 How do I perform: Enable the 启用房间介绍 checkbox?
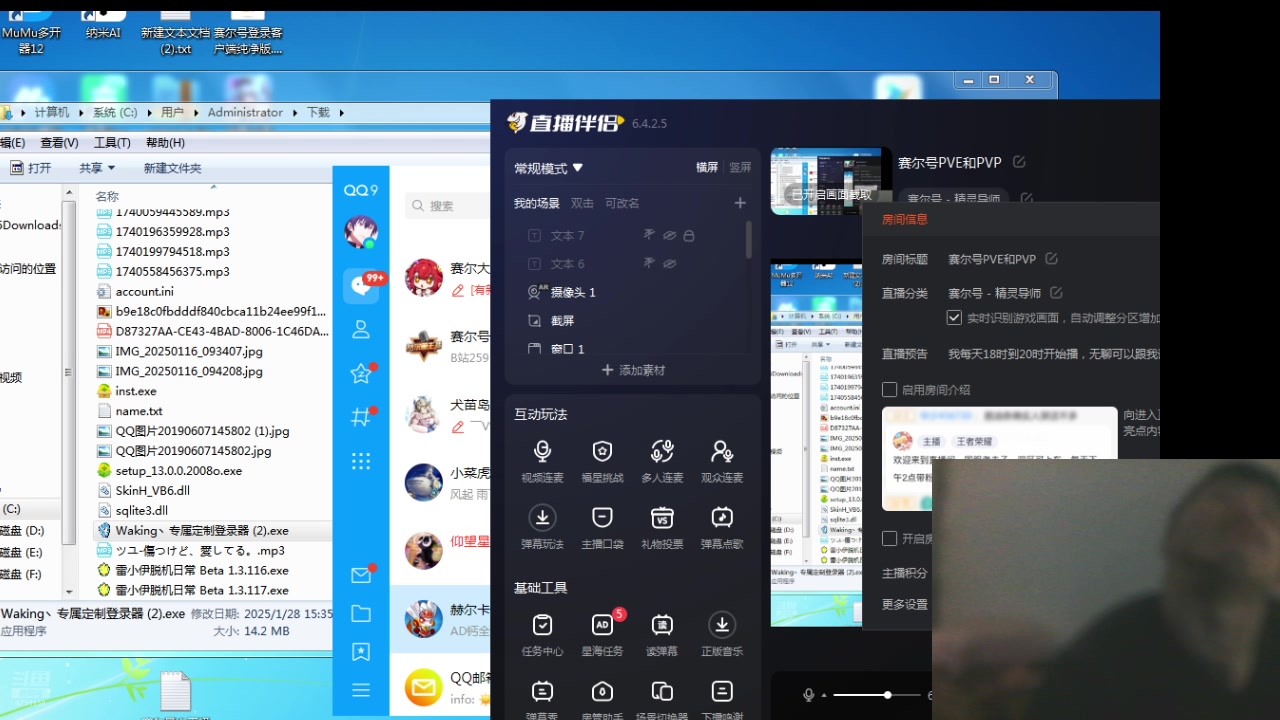[889, 390]
